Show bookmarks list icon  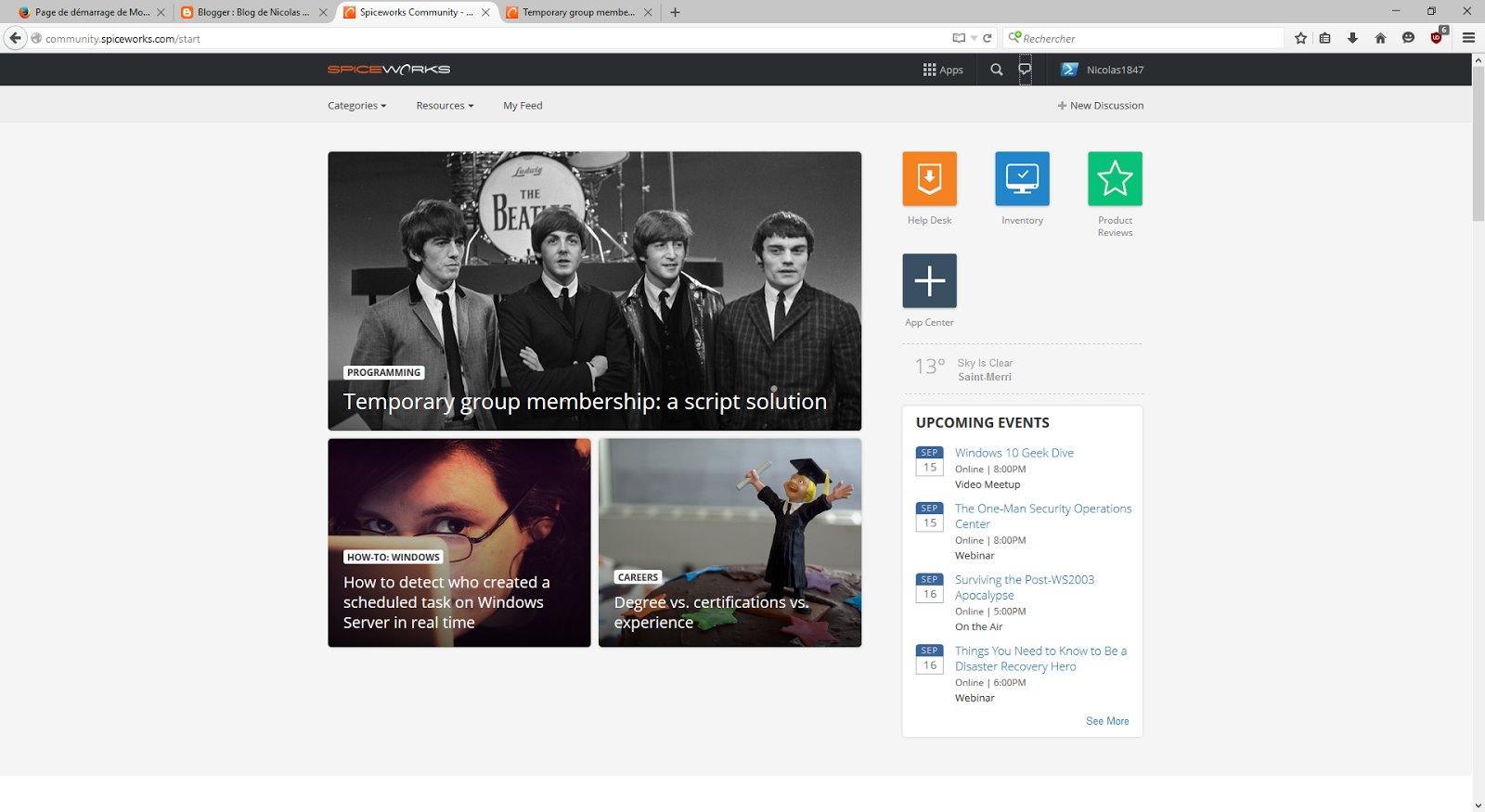(1325, 38)
